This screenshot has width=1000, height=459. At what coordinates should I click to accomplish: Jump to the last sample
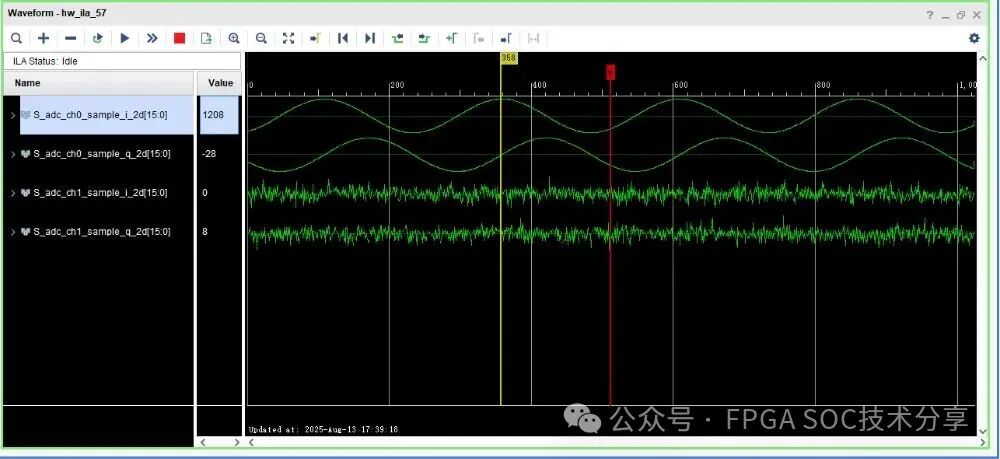point(370,38)
